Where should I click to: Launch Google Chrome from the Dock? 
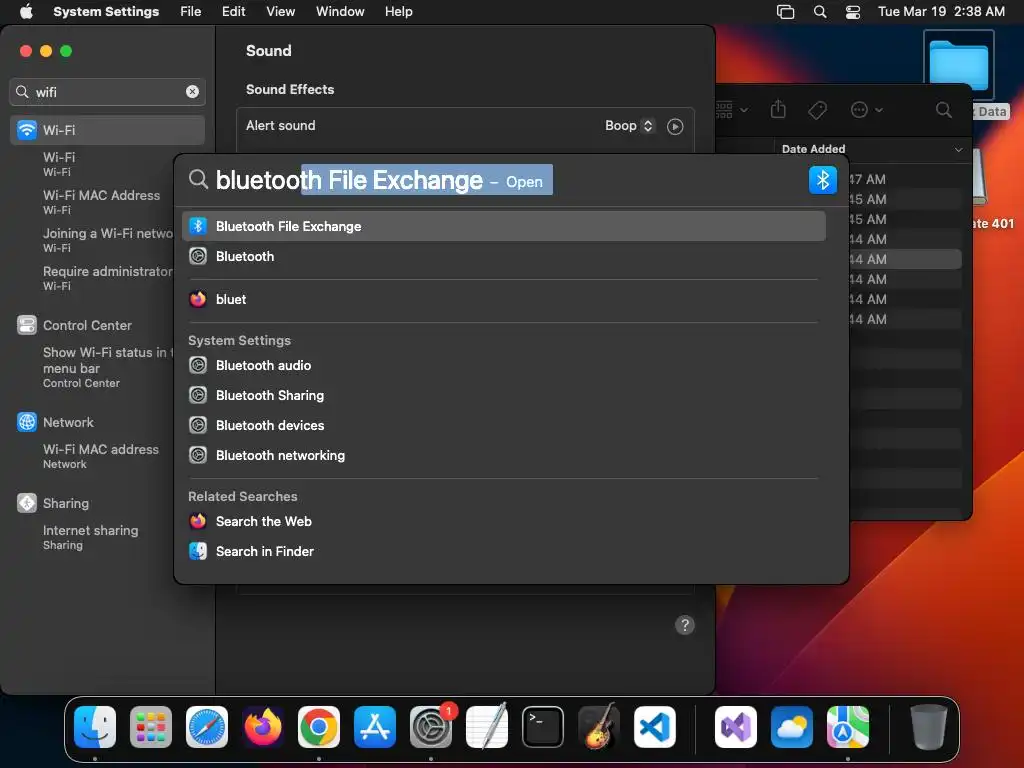(319, 727)
